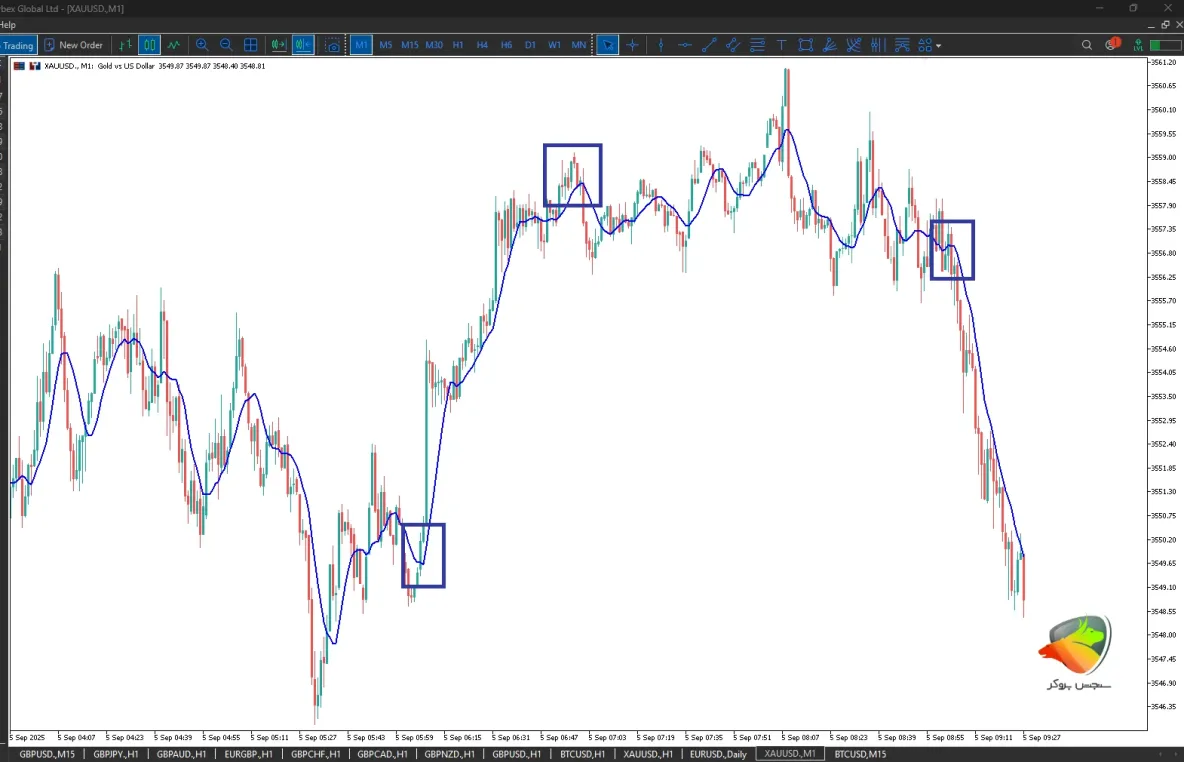The width and height of the screenshot is (1184, 762).
Task: Select the H1 timeframe
Action: pos(458,45)
